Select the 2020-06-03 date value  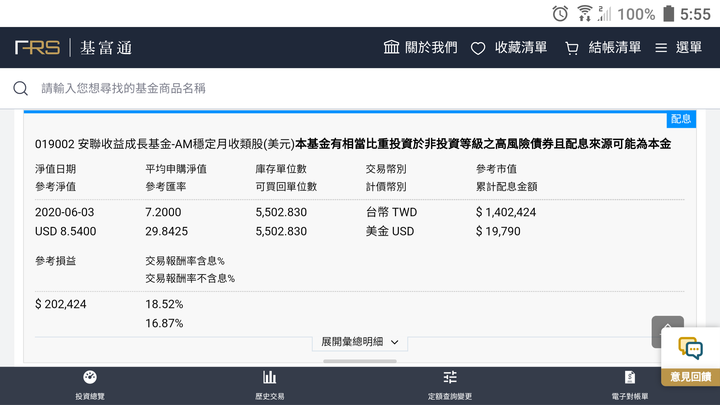tap(64, 212)
